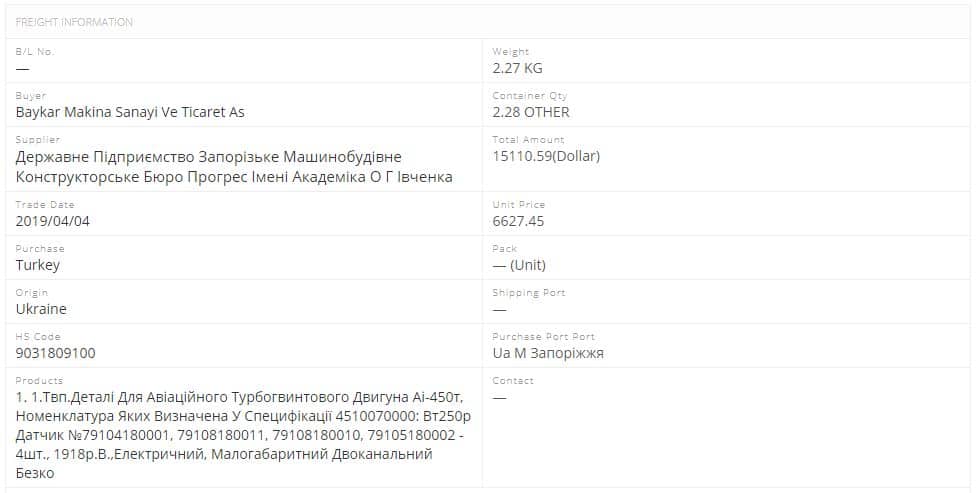Select the weight value 2.27 KG
Screen dimensions: 978x493
pyautogui.click(x=517, y=68)
